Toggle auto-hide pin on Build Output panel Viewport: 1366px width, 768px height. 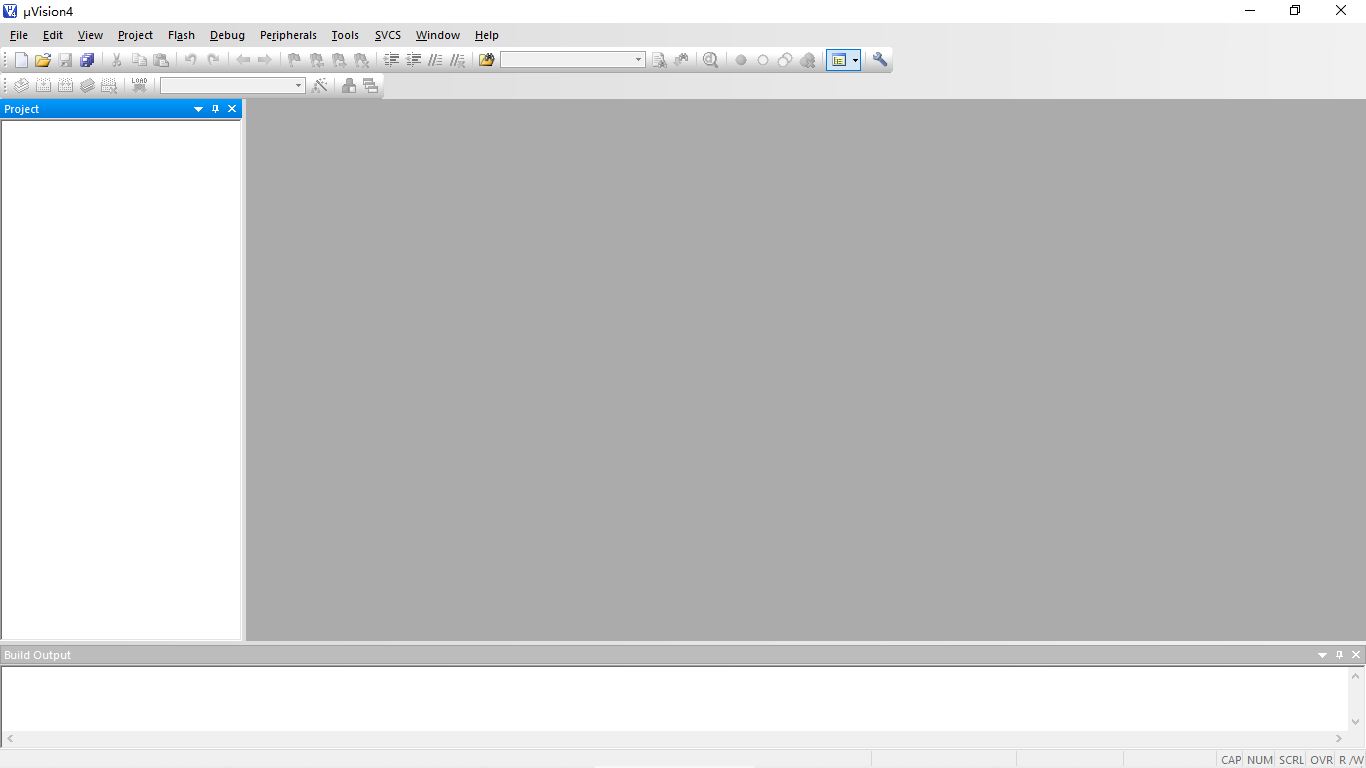[x=1339, y=655]
